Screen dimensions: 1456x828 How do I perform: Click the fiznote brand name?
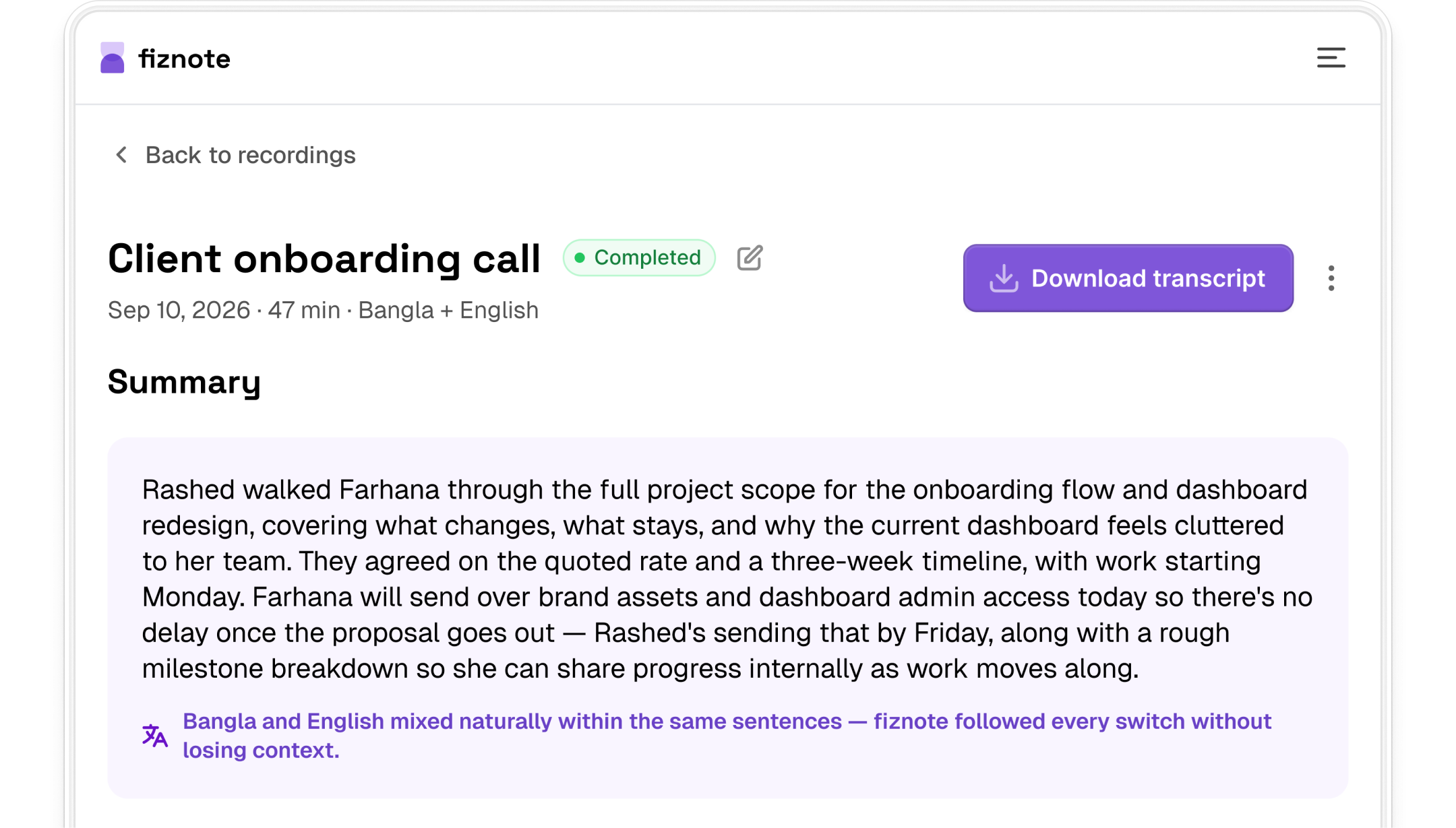point(185,59)
